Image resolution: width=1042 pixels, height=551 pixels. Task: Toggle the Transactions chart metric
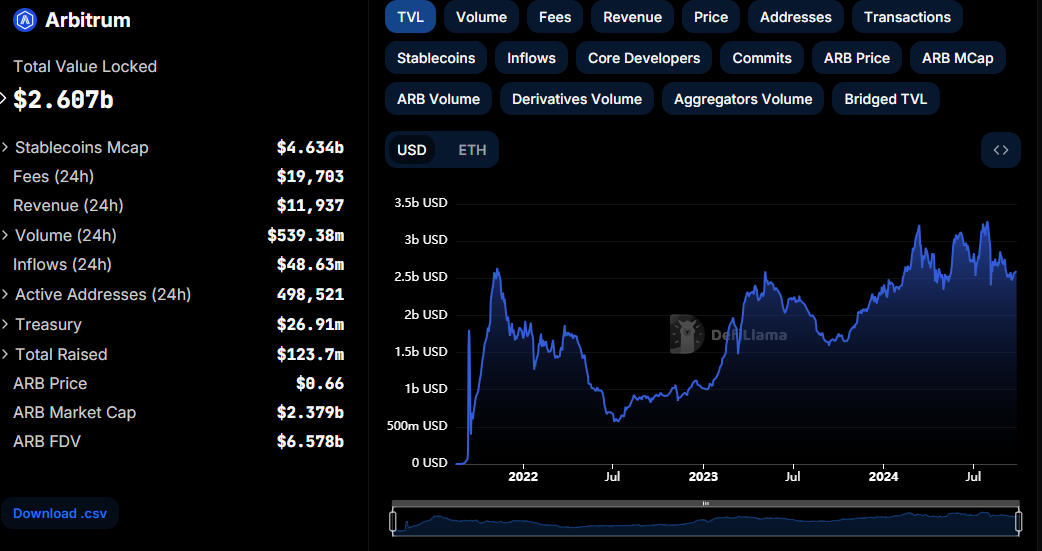(x=907, y=17)
